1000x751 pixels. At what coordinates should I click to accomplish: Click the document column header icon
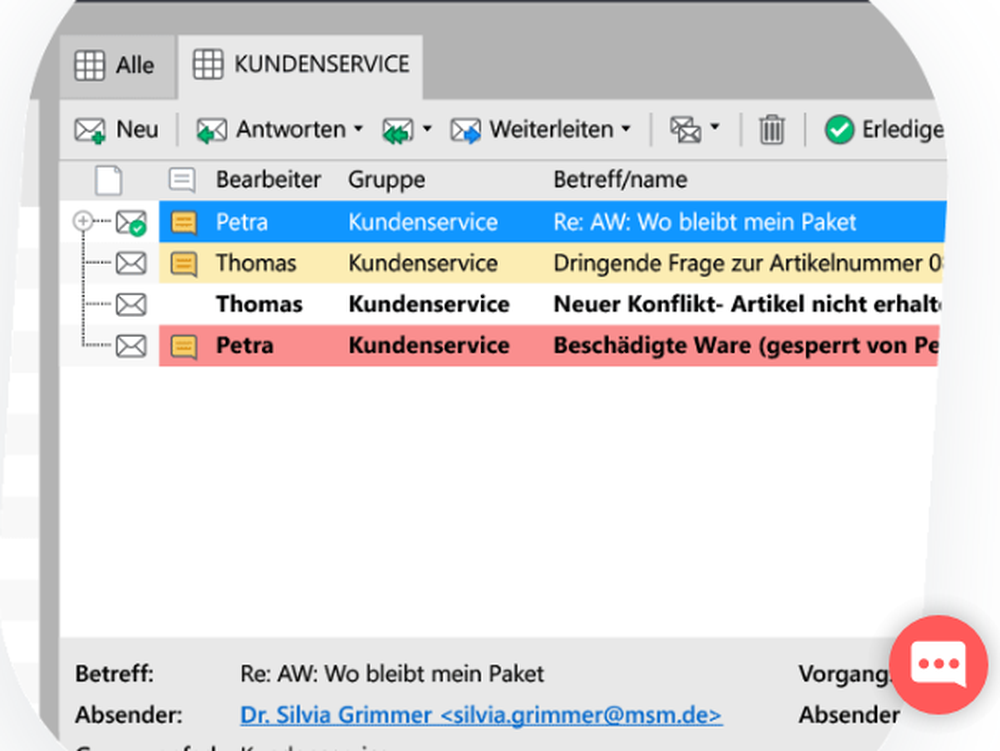108,180
